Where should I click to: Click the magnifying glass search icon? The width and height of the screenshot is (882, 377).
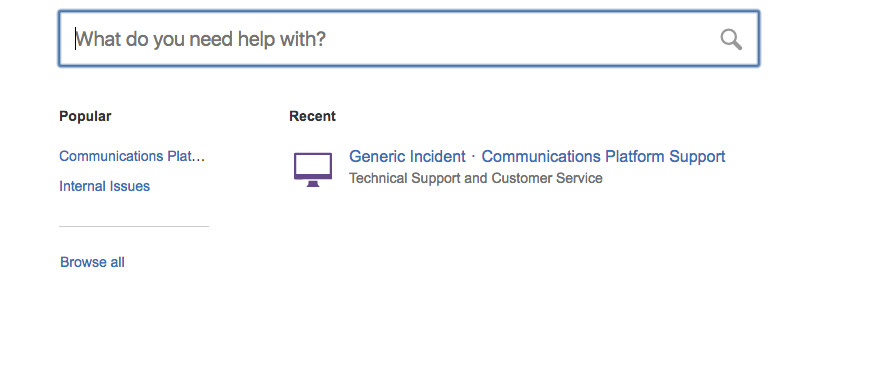(x=731, y=39)
